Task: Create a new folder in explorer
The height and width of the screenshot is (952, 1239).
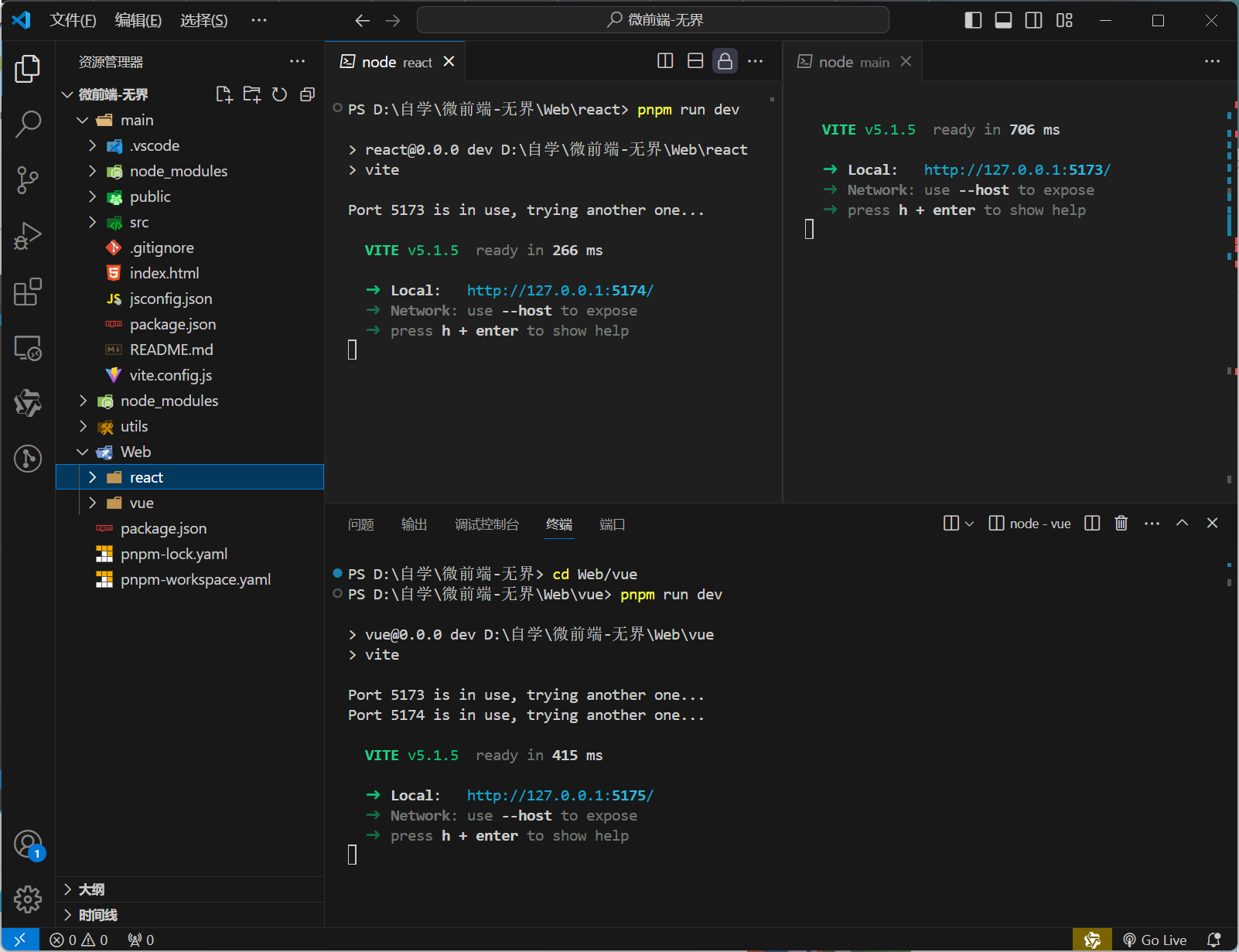Action: click(251, 94)
